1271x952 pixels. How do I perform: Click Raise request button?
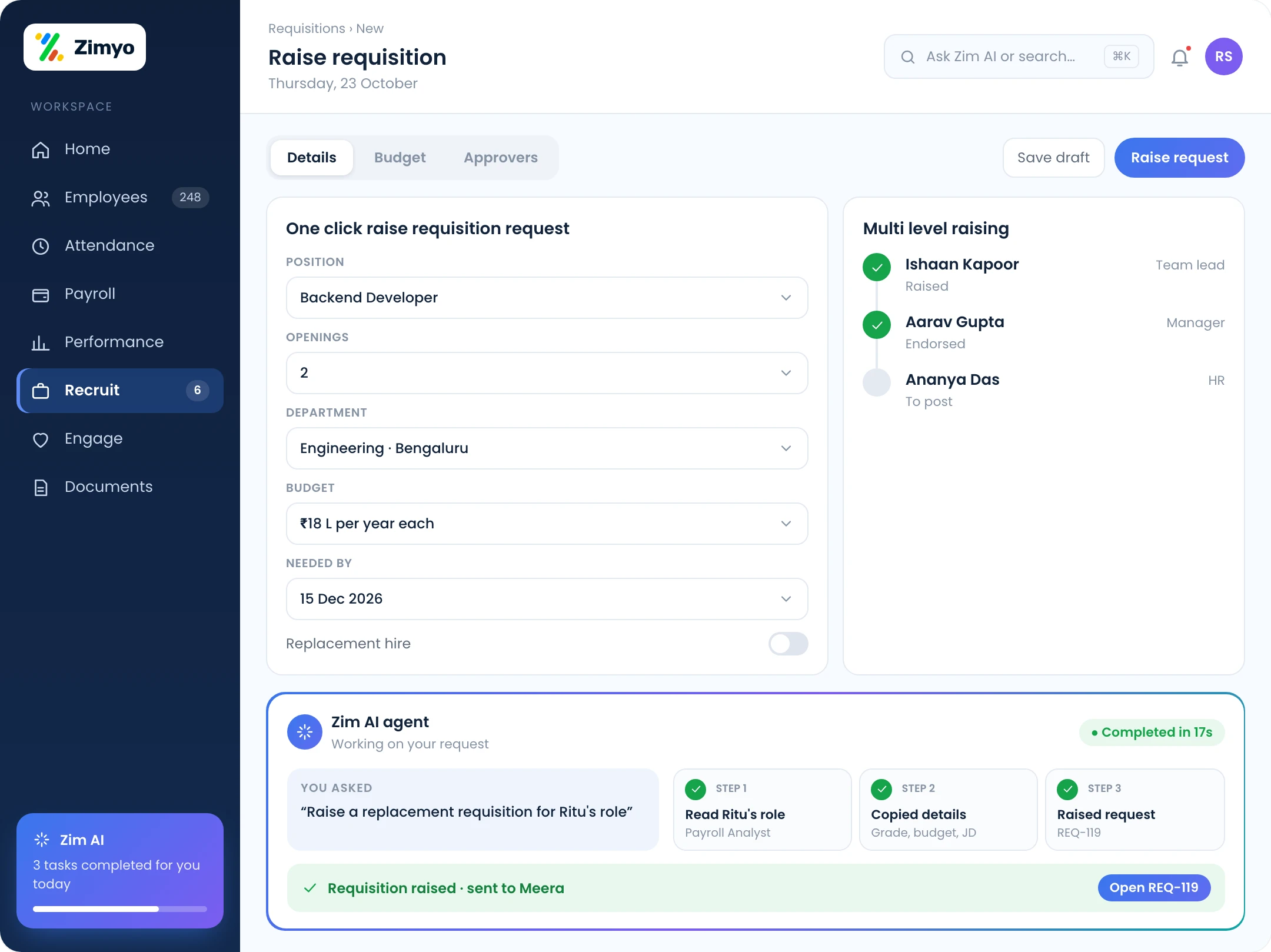pos(1179,158)
